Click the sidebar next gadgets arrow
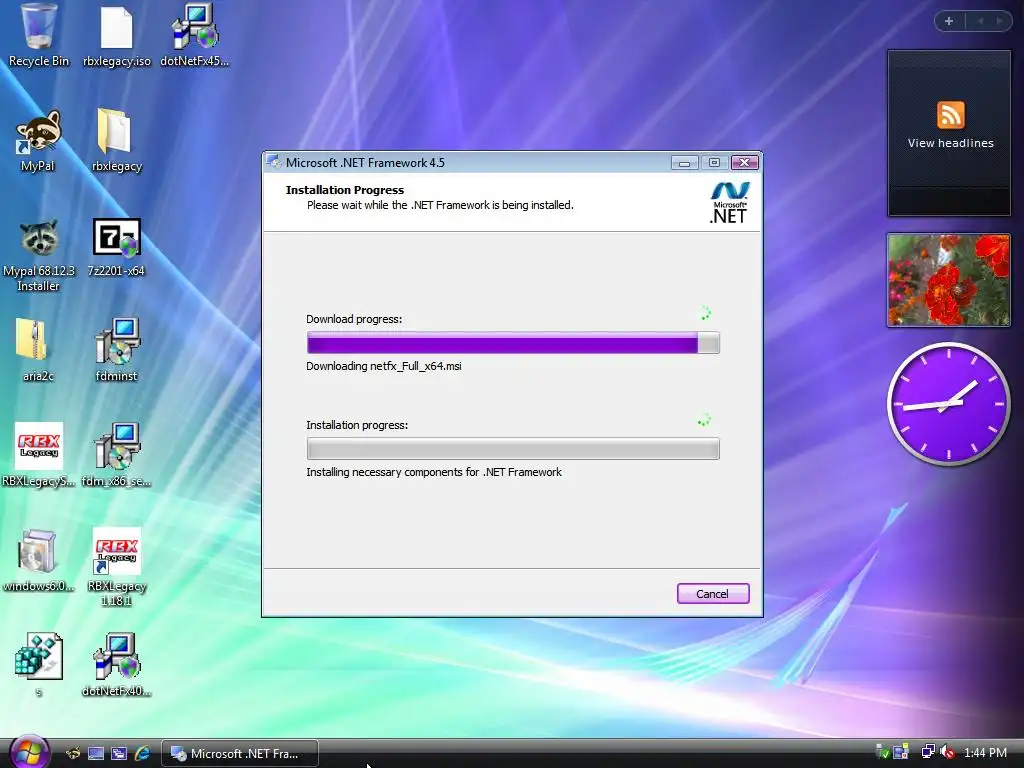The height and width of the screenshot is (768, 1024). click(x=999, y=21)
